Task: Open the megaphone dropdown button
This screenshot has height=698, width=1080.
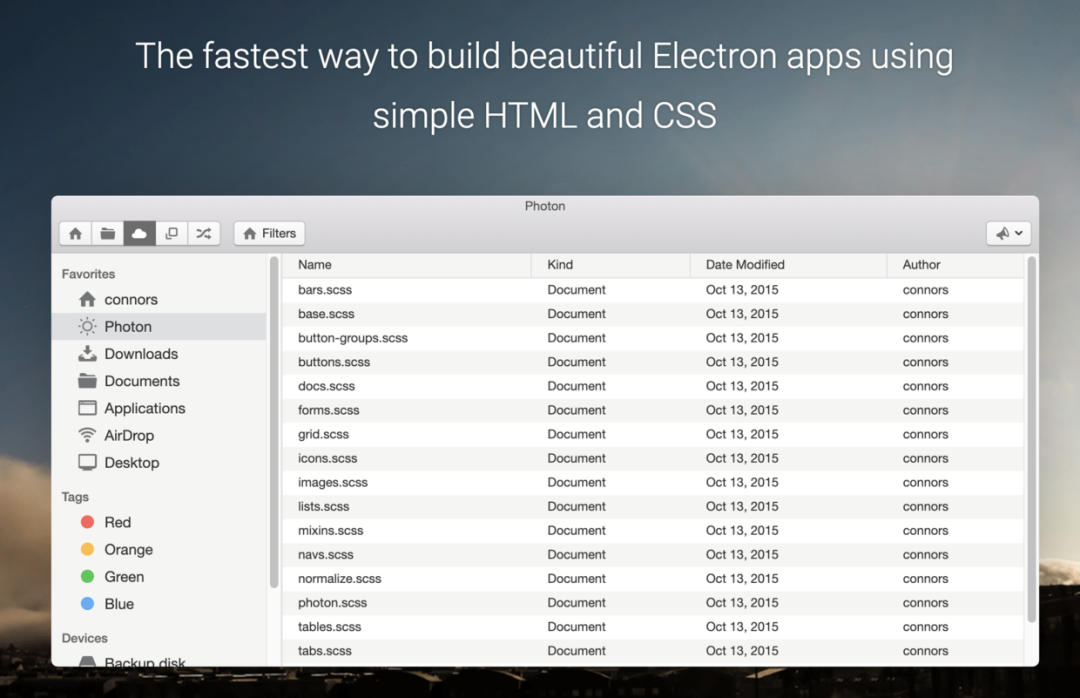Action: [x=1008, y=234]
